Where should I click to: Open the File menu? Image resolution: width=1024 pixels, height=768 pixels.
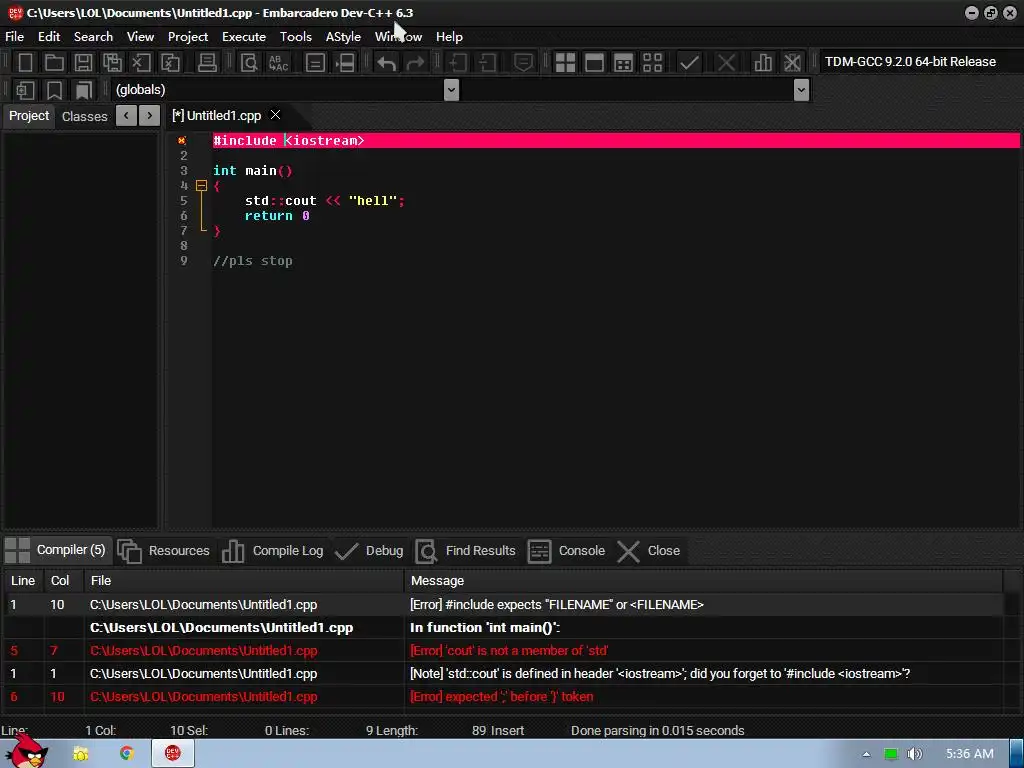(14, 37)
